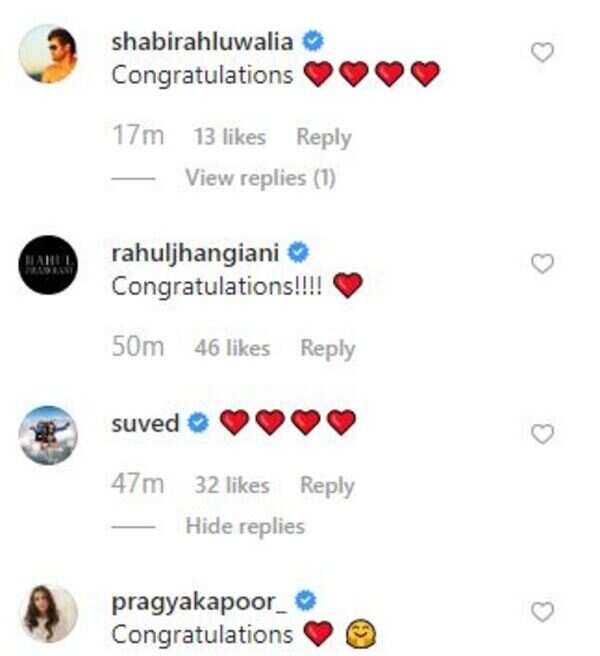Like suved's comment with heart icon
The width and height of the screenshot is (600, 656).
click(542, 434)
